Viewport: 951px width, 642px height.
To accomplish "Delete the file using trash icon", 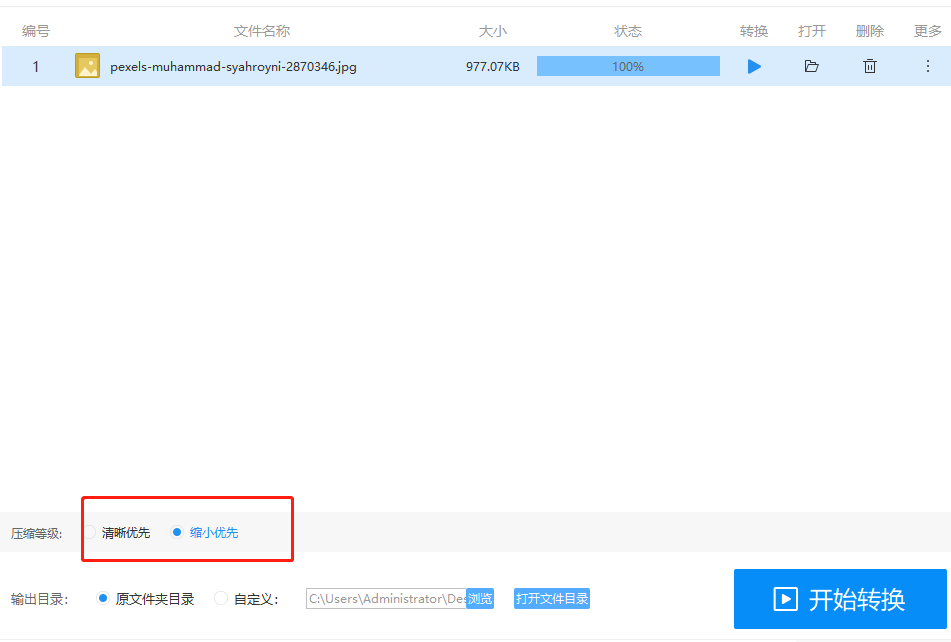I will click(x=870, y=66).
